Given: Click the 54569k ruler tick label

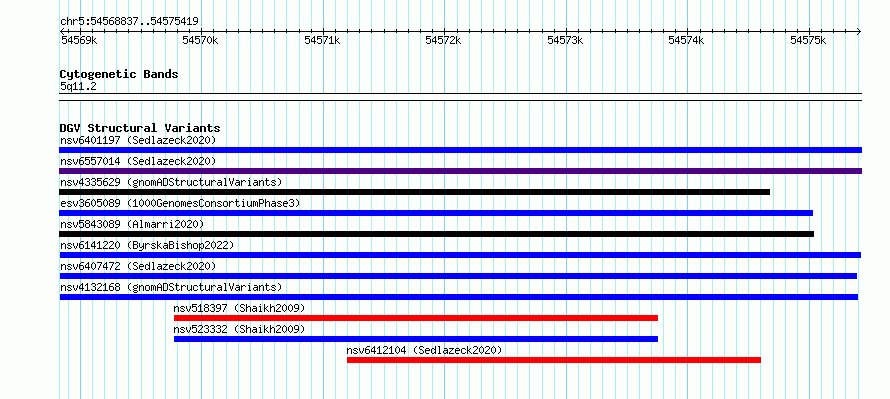Looking at the screenshot, I should pos(79,40).
